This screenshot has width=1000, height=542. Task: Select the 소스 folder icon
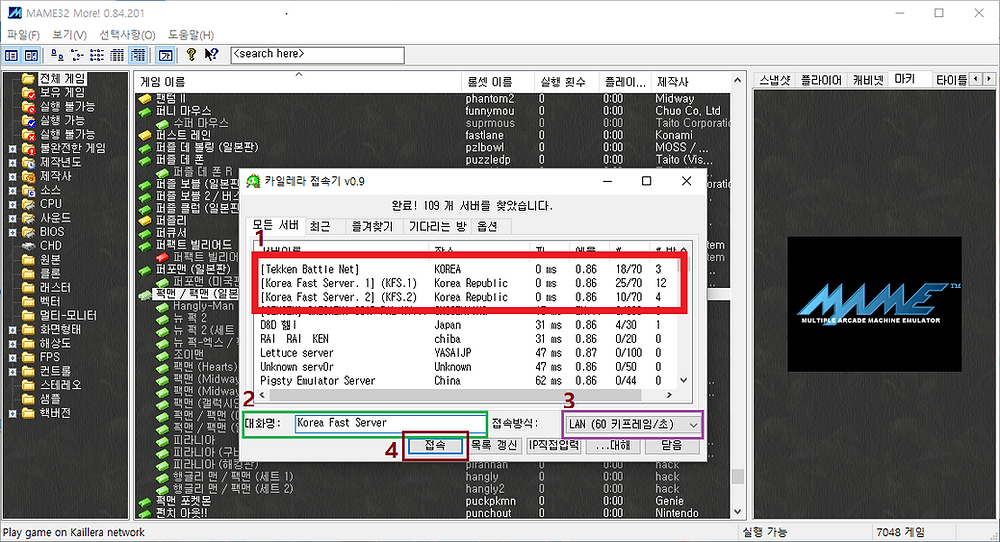(x=27, y=191)
